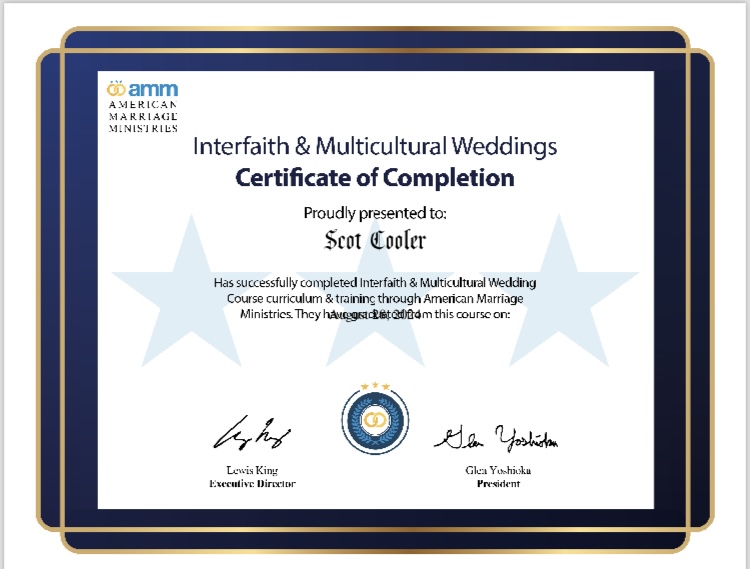Click the AMM interlocking rings logo icon

pyautogui.click(x=117, y=87)
